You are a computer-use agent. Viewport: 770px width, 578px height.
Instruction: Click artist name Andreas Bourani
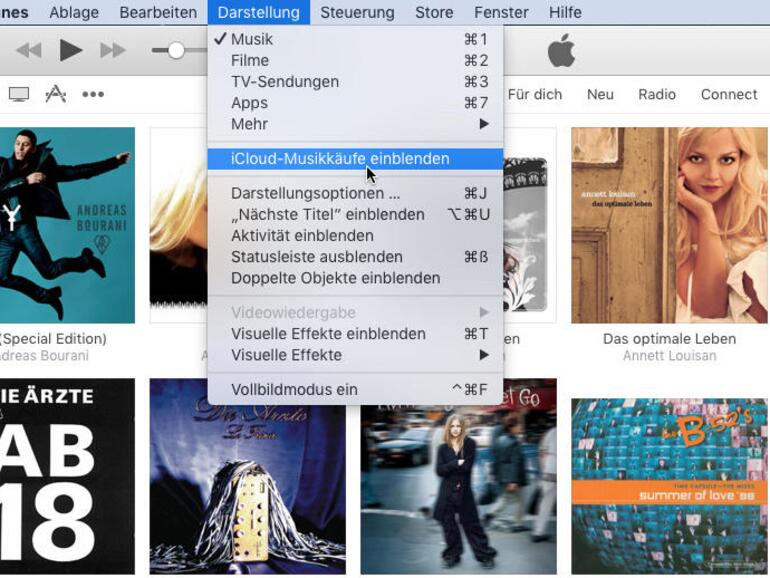44,356
